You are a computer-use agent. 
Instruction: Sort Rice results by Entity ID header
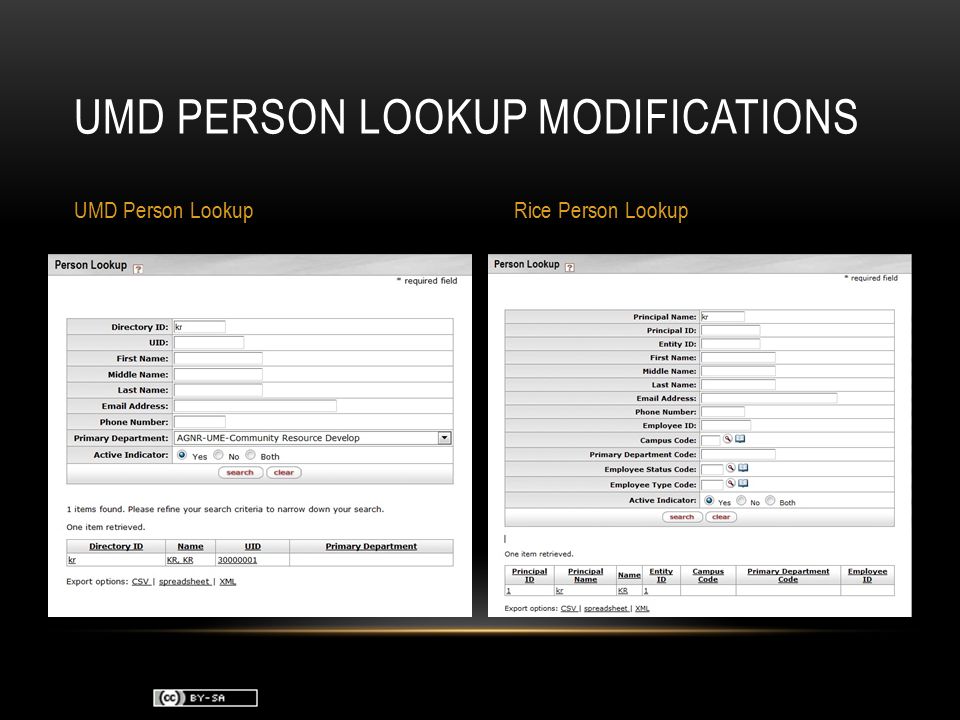click(661, 575)
